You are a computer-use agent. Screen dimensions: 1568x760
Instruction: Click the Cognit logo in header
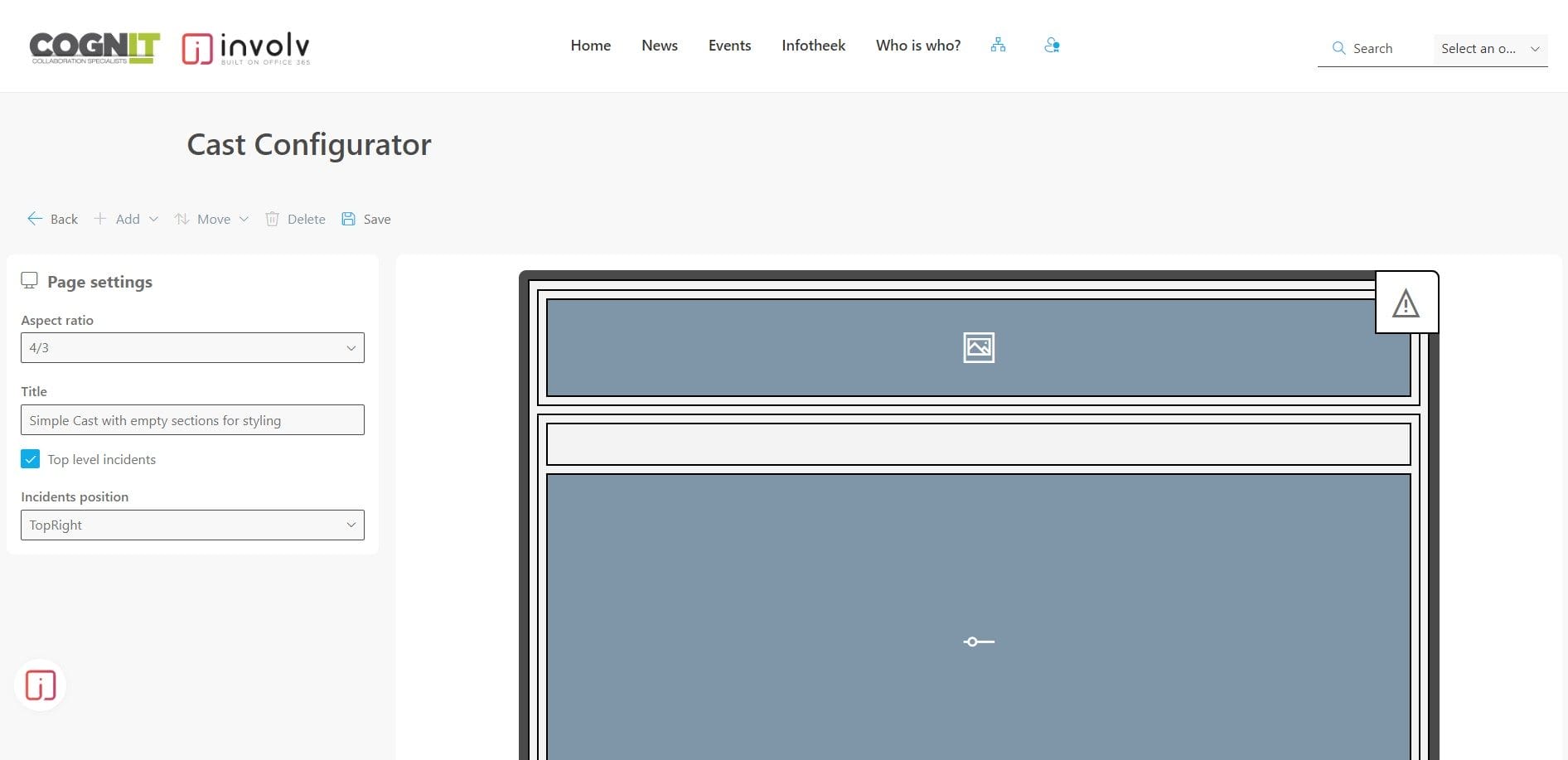94,48
